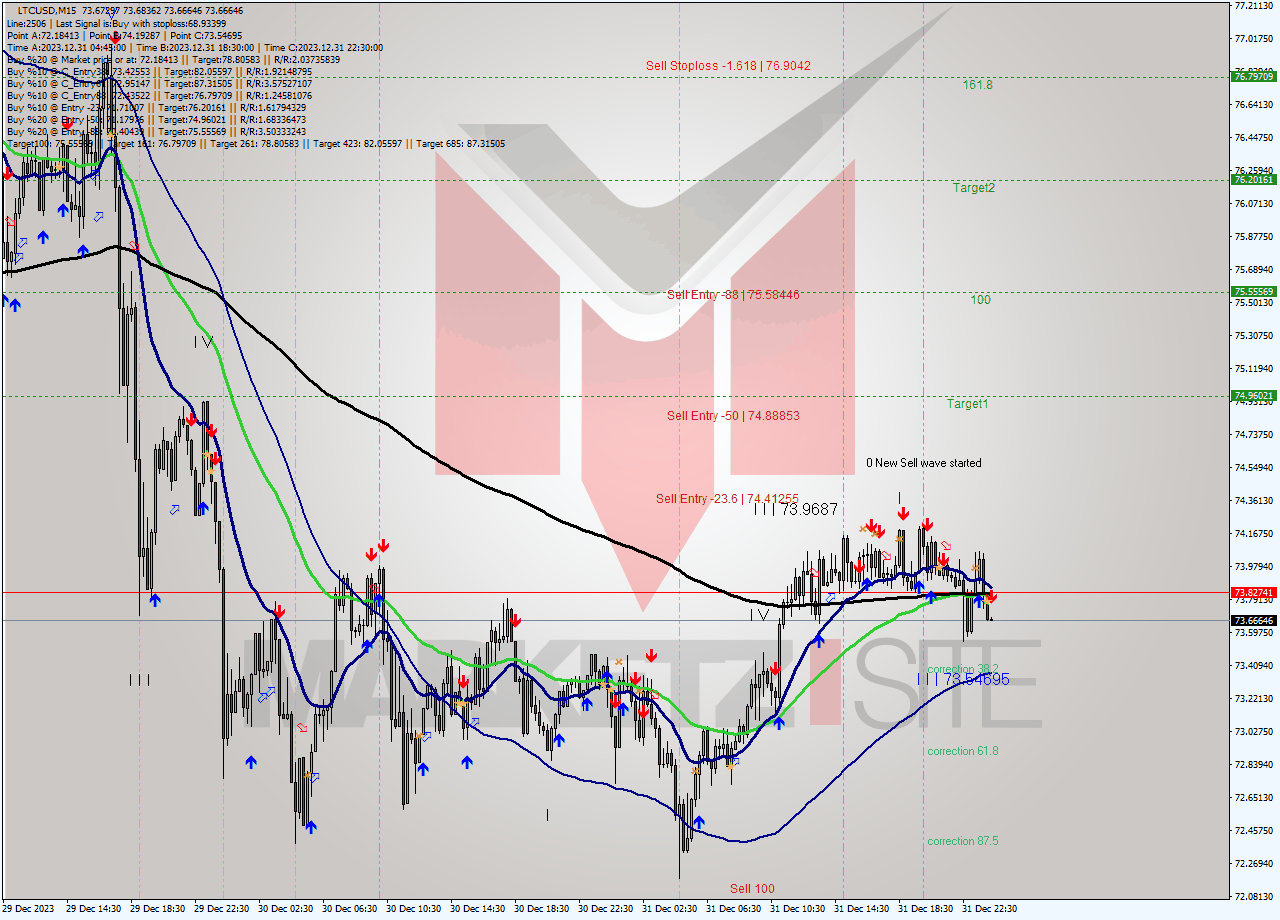This screenshot has height=920, width=1280.
Task: Click the 'I I I 73.9687' wave label
Action: pos(795,509)
